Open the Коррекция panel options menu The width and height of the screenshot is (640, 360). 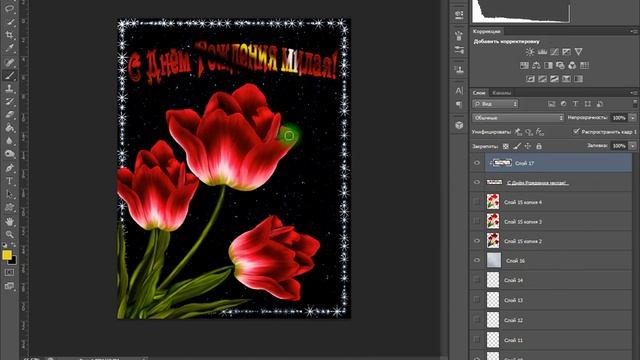633,31
